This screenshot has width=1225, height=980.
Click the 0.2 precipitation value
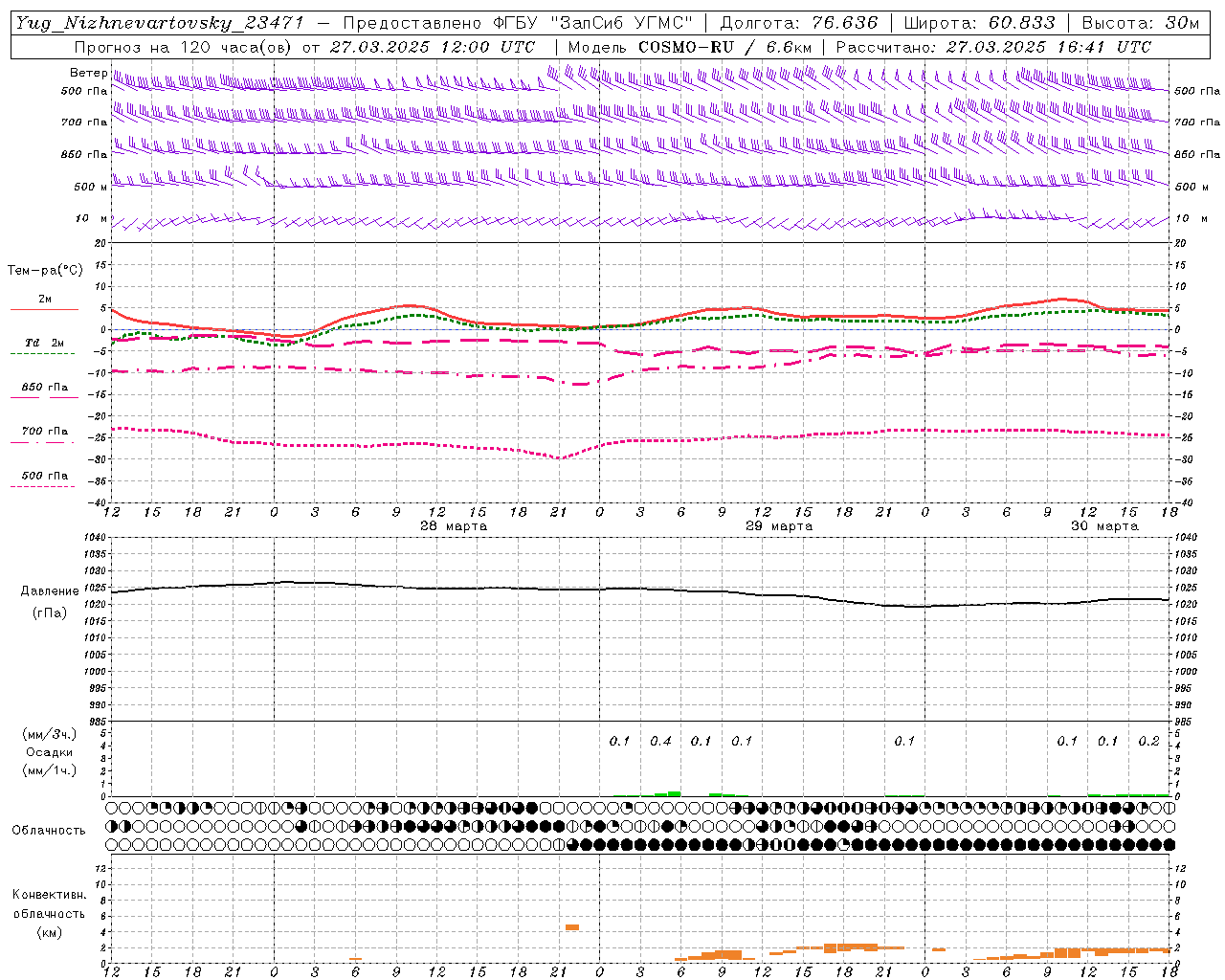tap(1148, 741)
